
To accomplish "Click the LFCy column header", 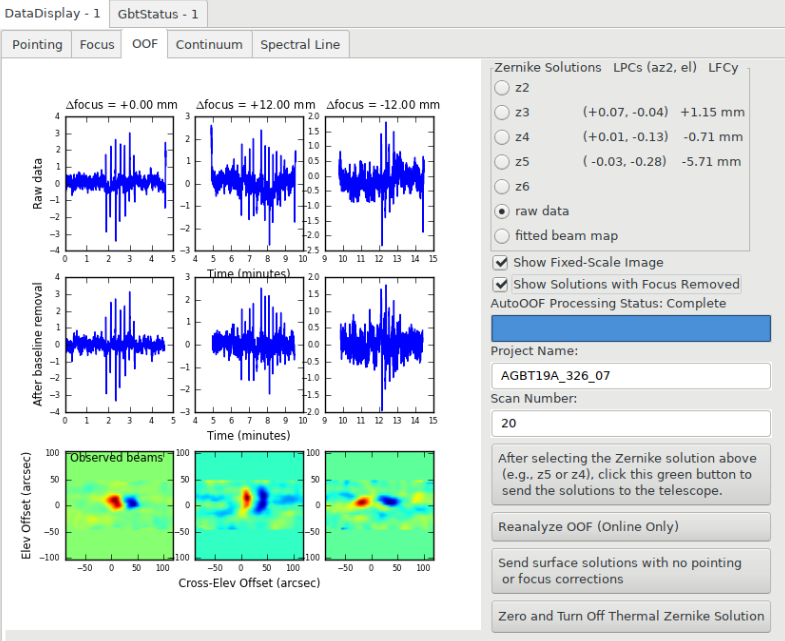I will click(723, 68).
